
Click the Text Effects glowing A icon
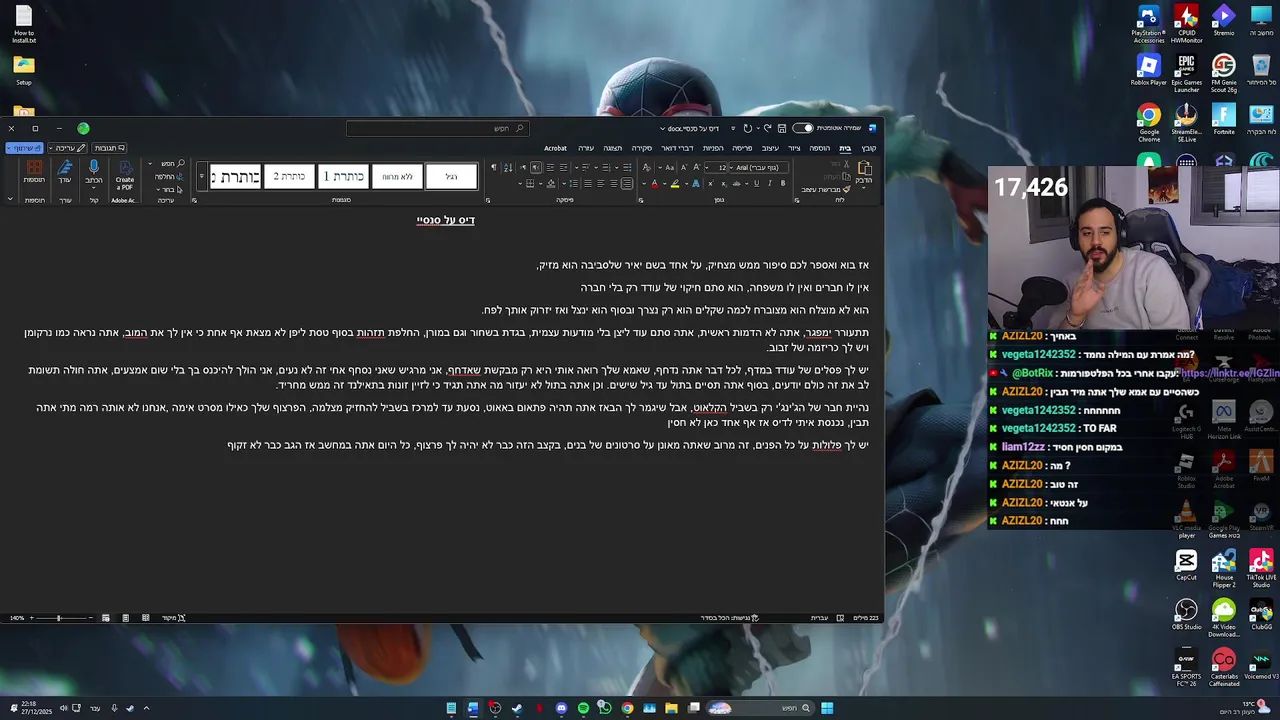click(x=696, y=184)
